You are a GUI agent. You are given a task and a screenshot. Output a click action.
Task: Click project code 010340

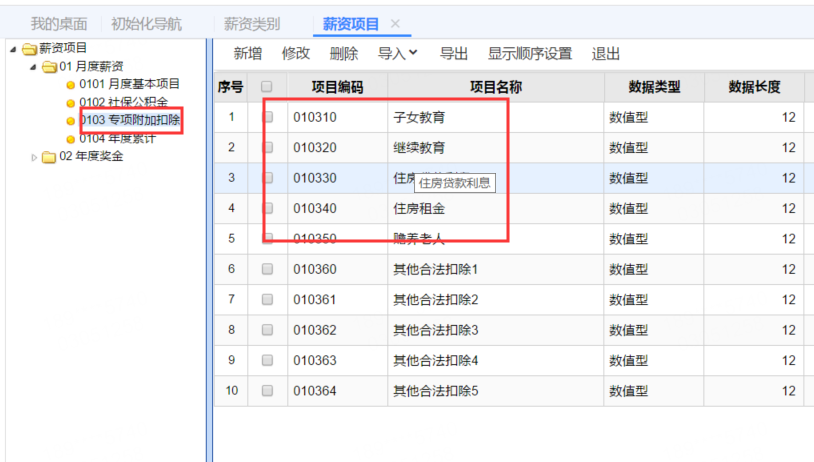[315, 208]
